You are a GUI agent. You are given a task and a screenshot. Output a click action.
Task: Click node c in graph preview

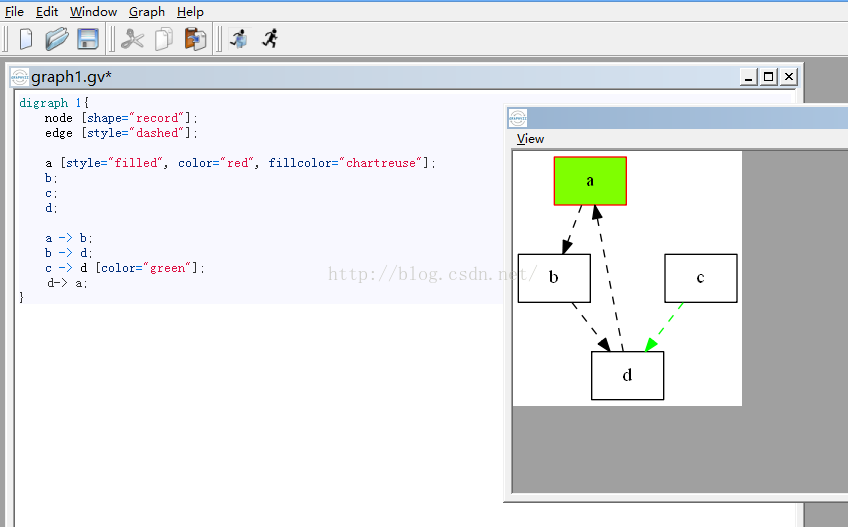700,278
